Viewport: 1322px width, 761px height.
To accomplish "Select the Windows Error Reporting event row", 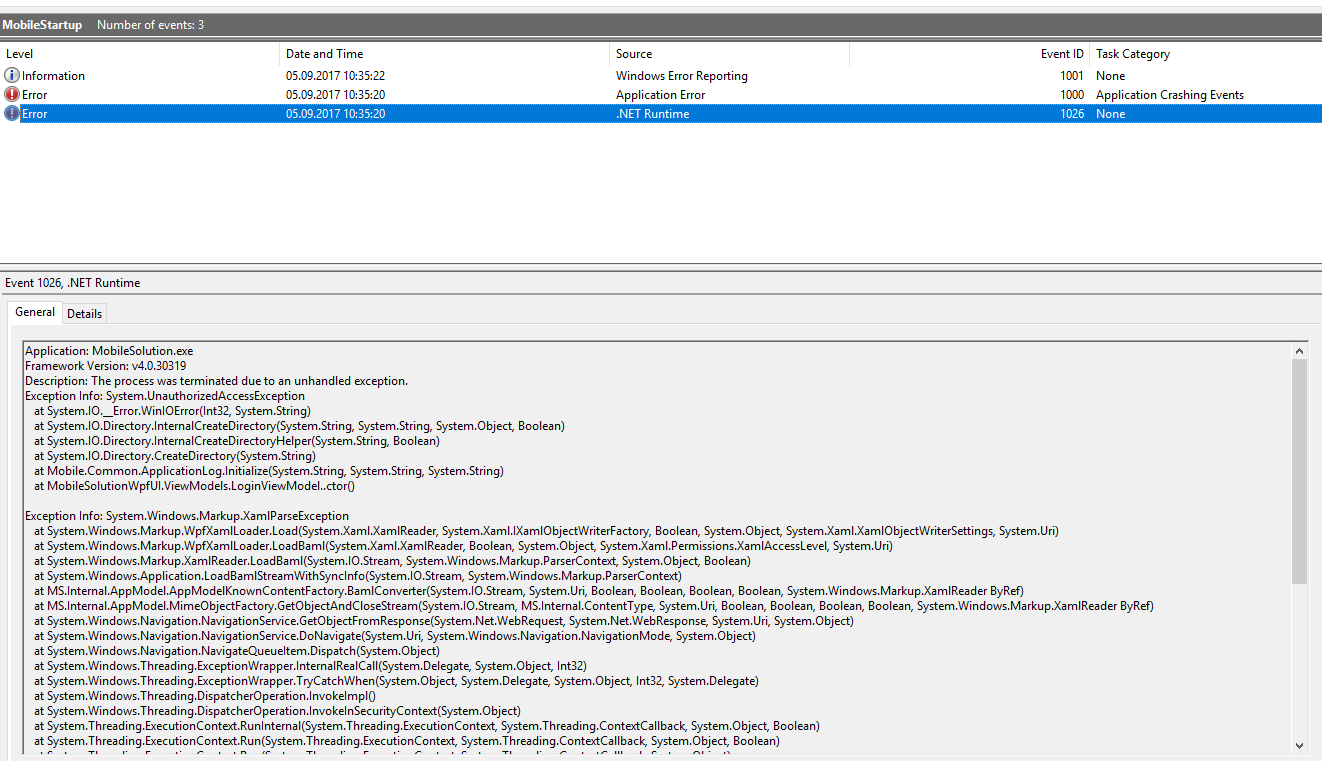I will coord(400,75).
